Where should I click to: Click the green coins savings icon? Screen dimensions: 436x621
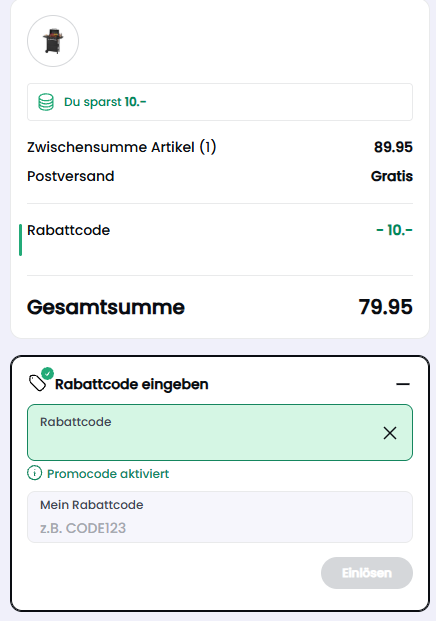(46, 102)
